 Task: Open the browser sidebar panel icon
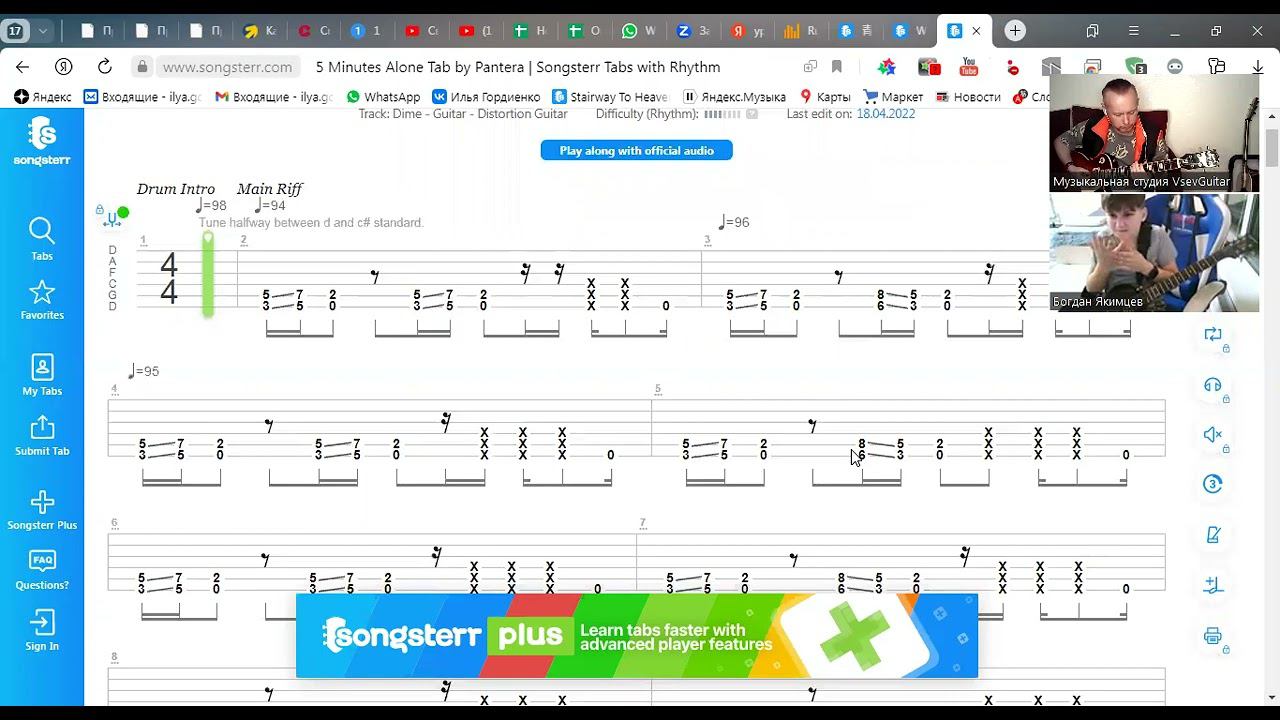(1092, 31)
